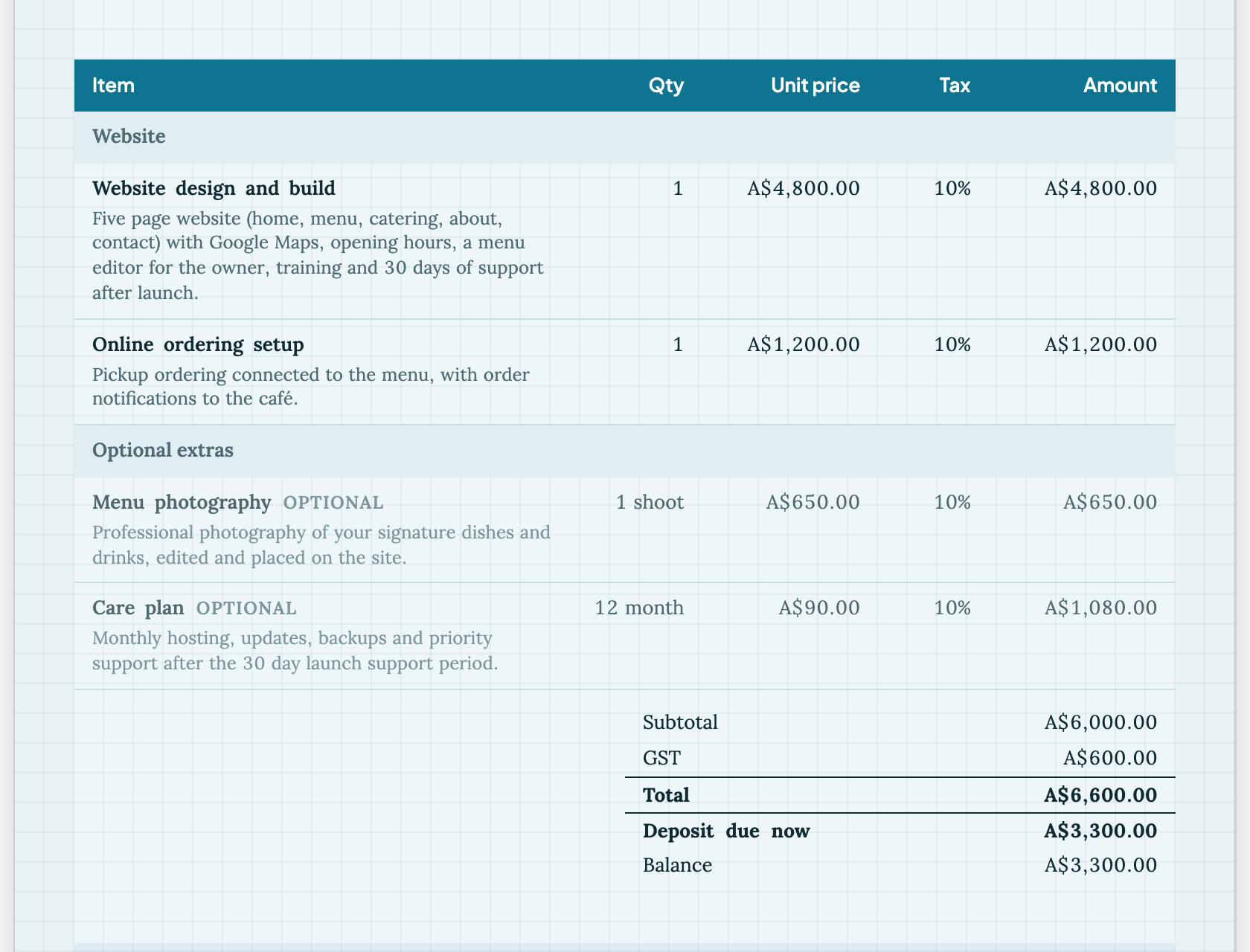
Task: Click the A$1,080.00 amount
Action: pos(1100,608)
